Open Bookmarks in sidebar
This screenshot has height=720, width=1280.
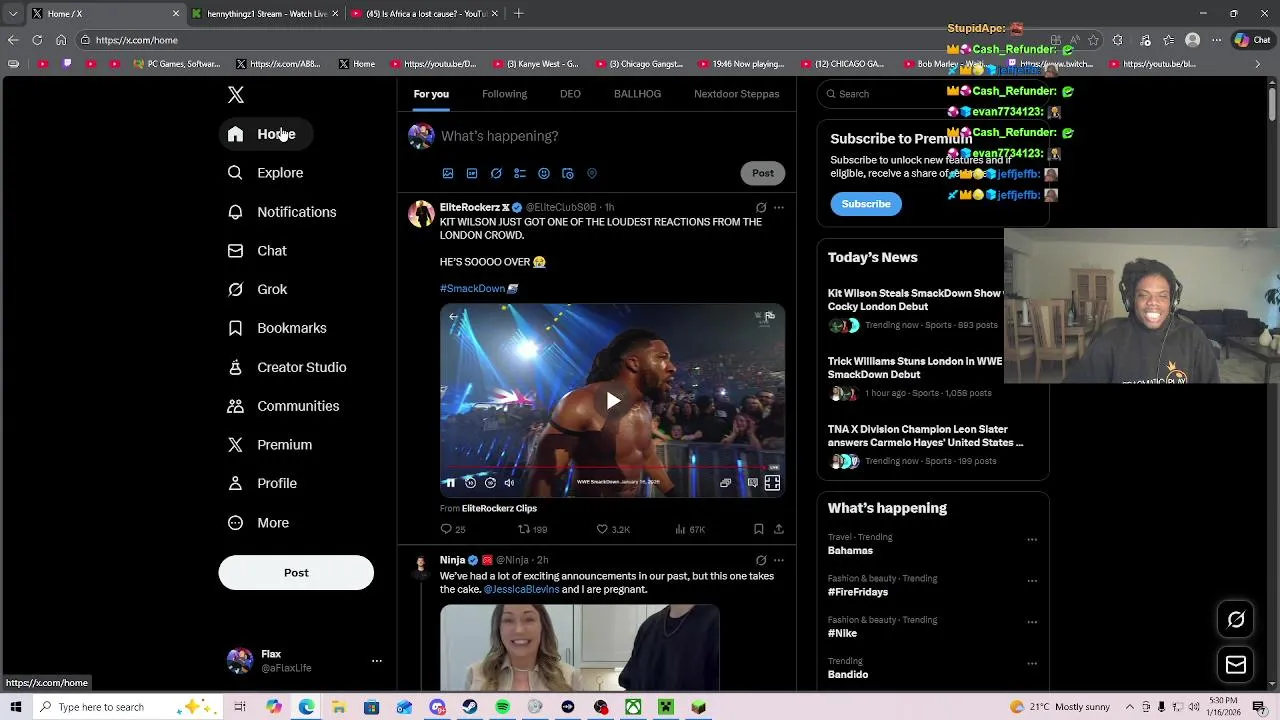277,328
